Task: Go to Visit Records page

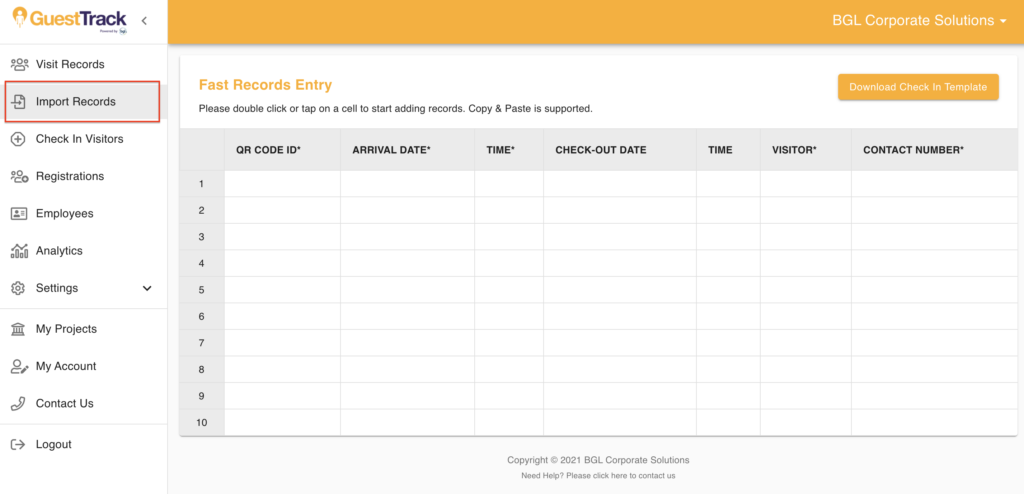Action: [70, 65]
